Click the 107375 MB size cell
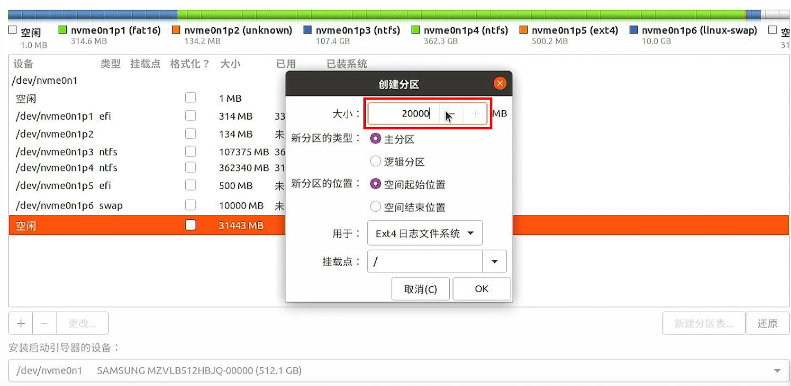This screenshot has height=386, width=791. pyautogui.click(x=244, y=152)
